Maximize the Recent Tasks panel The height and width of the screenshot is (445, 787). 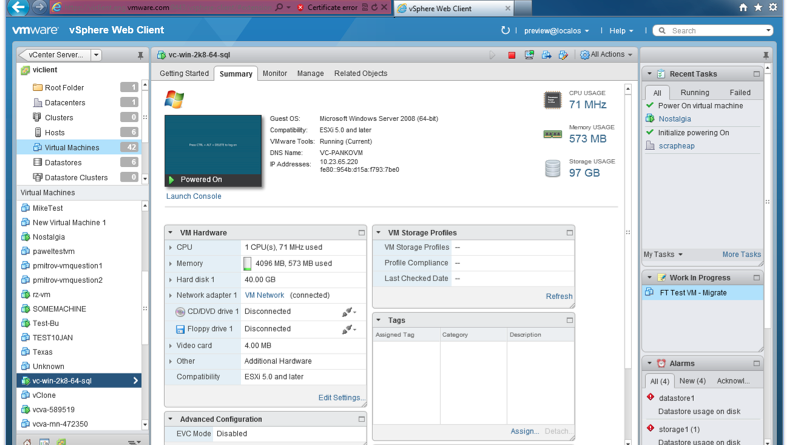click(756, 74)
